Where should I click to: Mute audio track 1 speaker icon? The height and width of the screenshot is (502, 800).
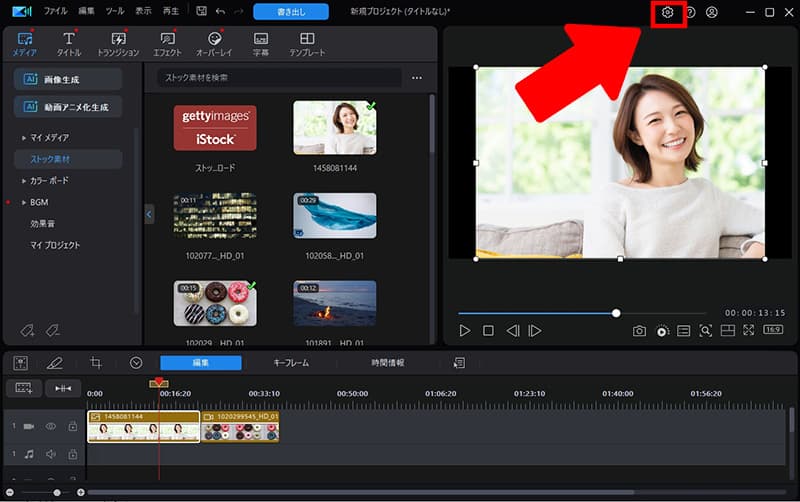(x=51, y=453)
